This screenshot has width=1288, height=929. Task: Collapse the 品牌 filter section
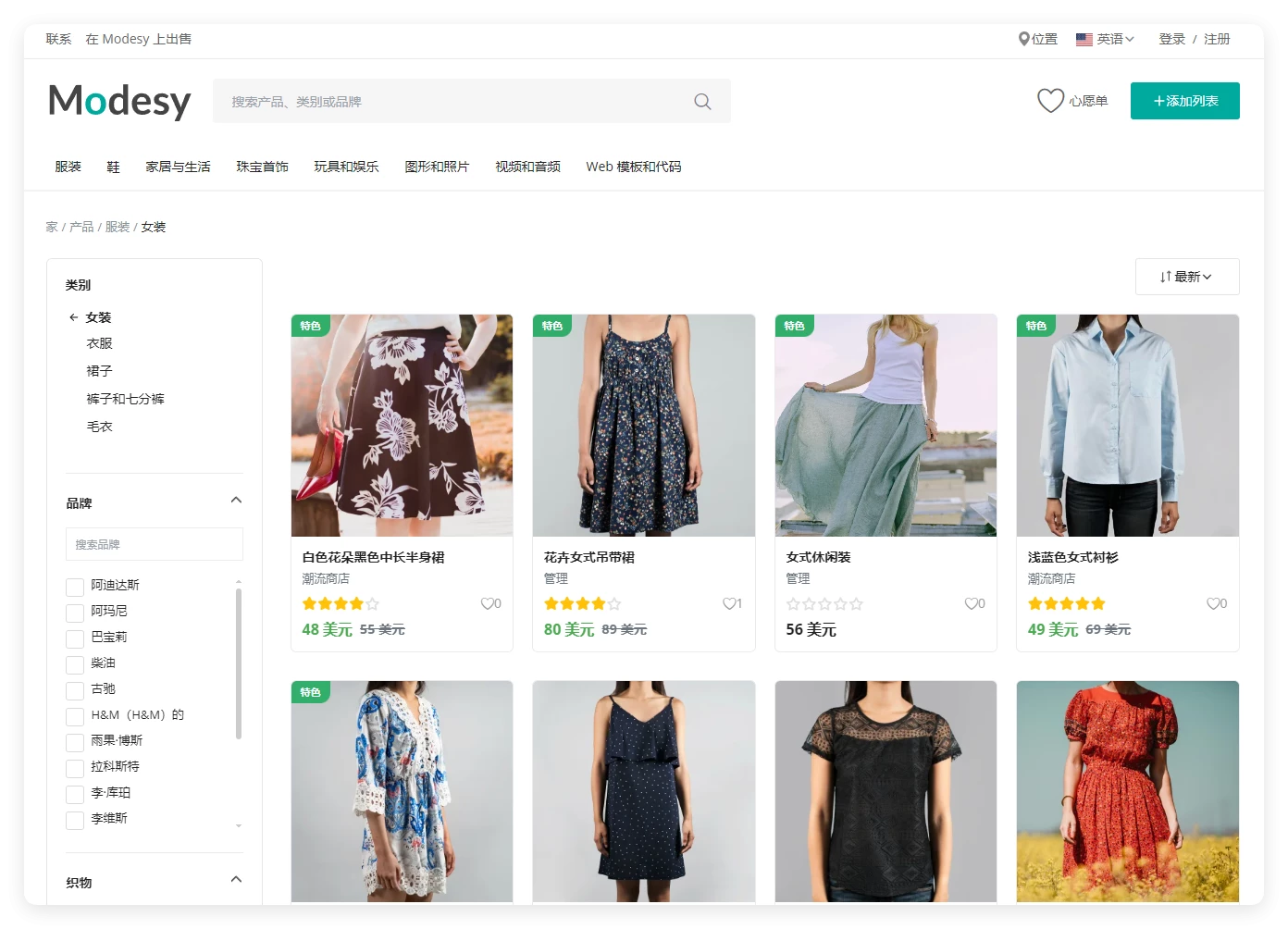pos(236,501)
